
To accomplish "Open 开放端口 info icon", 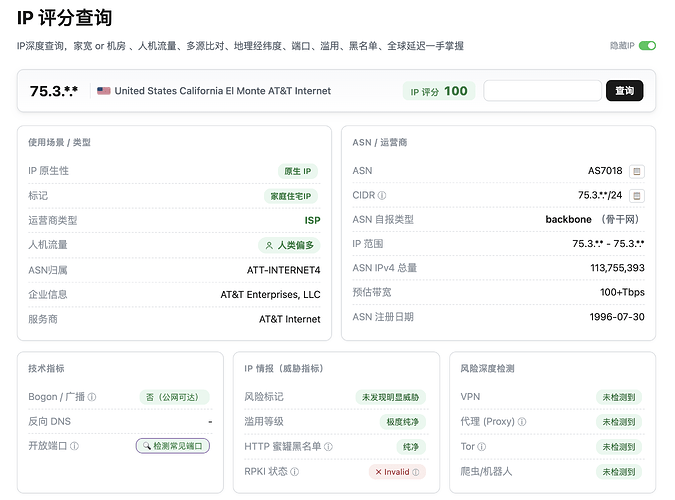I will click(74, 446).
